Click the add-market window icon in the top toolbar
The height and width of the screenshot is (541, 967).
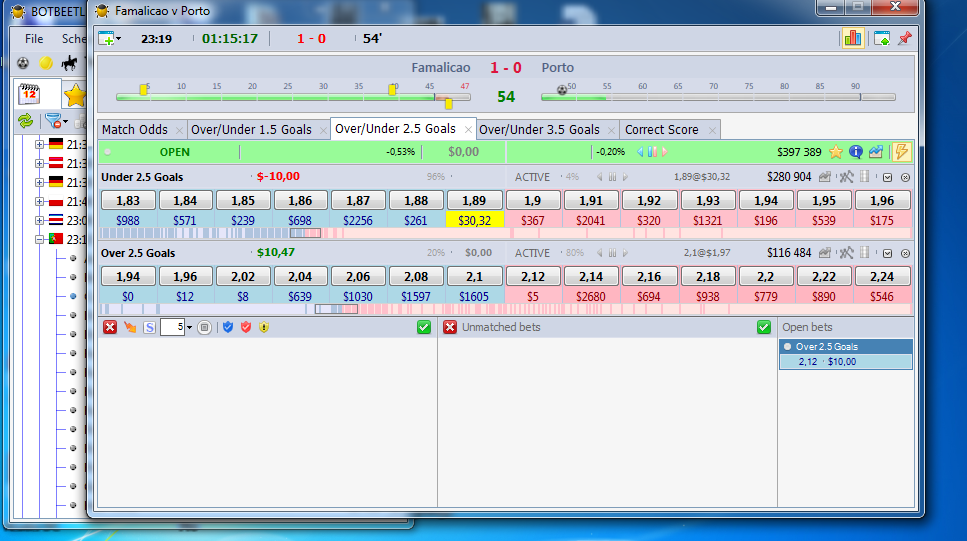click(106, 39)
